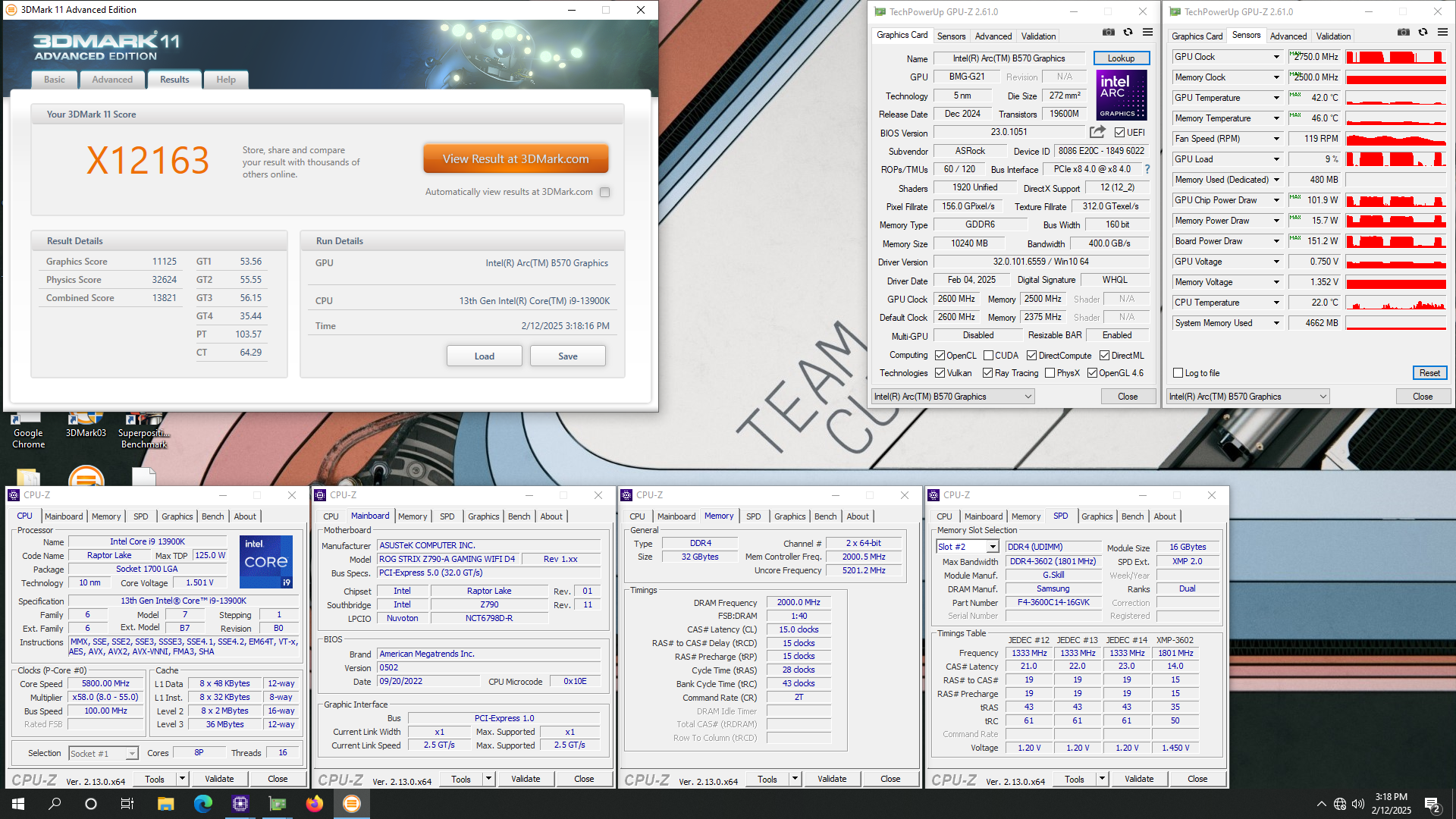Click the Save button in Run Details
Screen dimensions: 1456x819
(x=568, y=356)
